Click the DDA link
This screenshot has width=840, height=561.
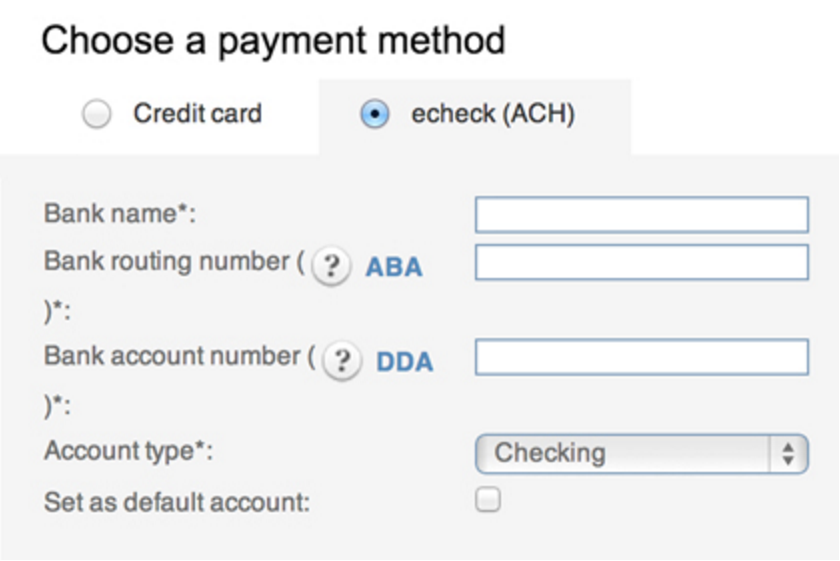405,362
